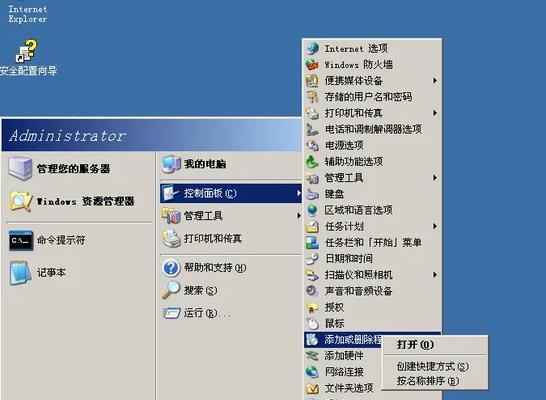Expand 管理工具 arrow in start menu
The height and width of the screenshot is (400, 546).
pos(298,216)
